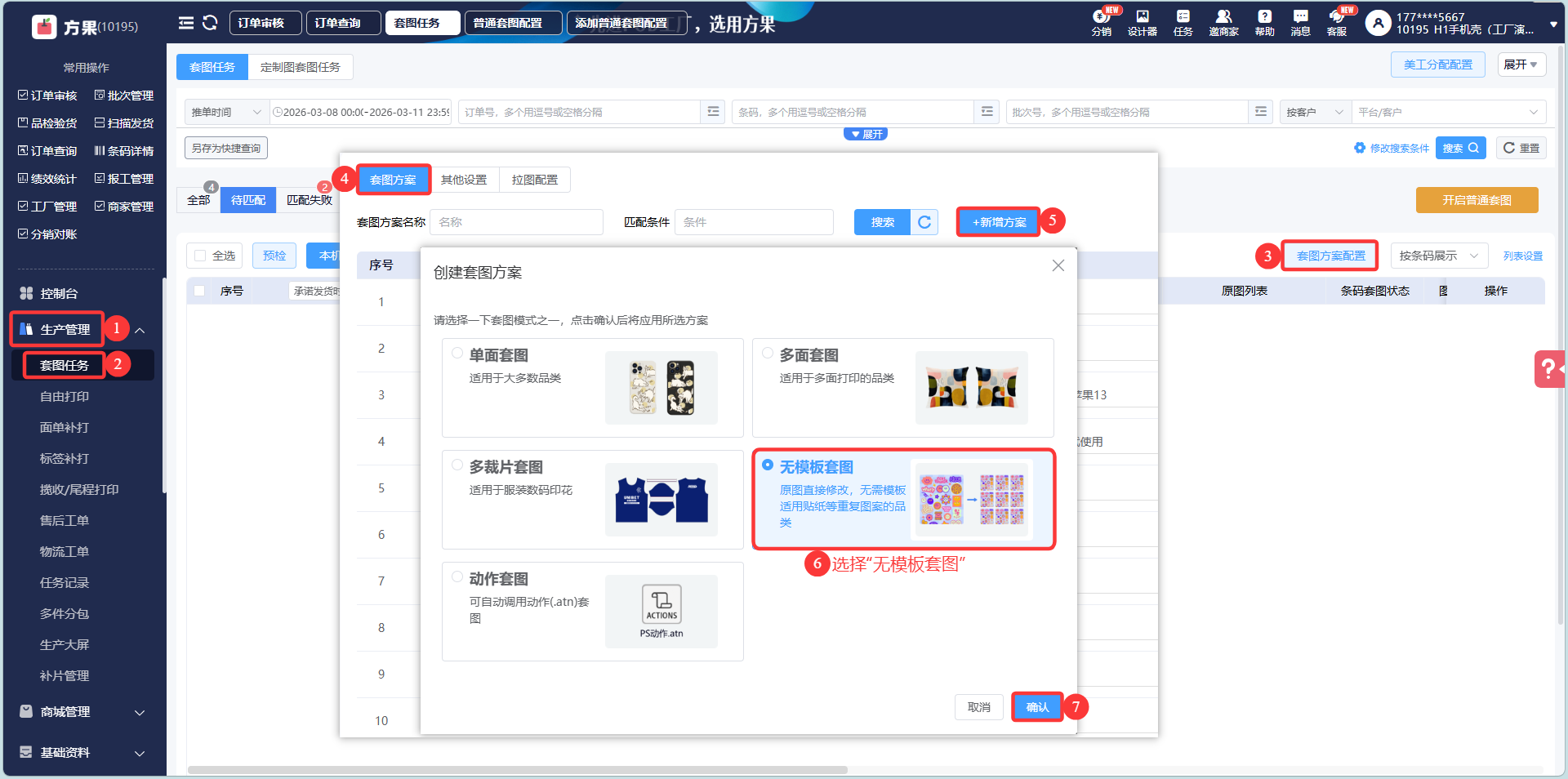1568x779 pixels.
Task: Click the 匹配条件 input field
Action: pyautogui.click(x=754, y=222)
